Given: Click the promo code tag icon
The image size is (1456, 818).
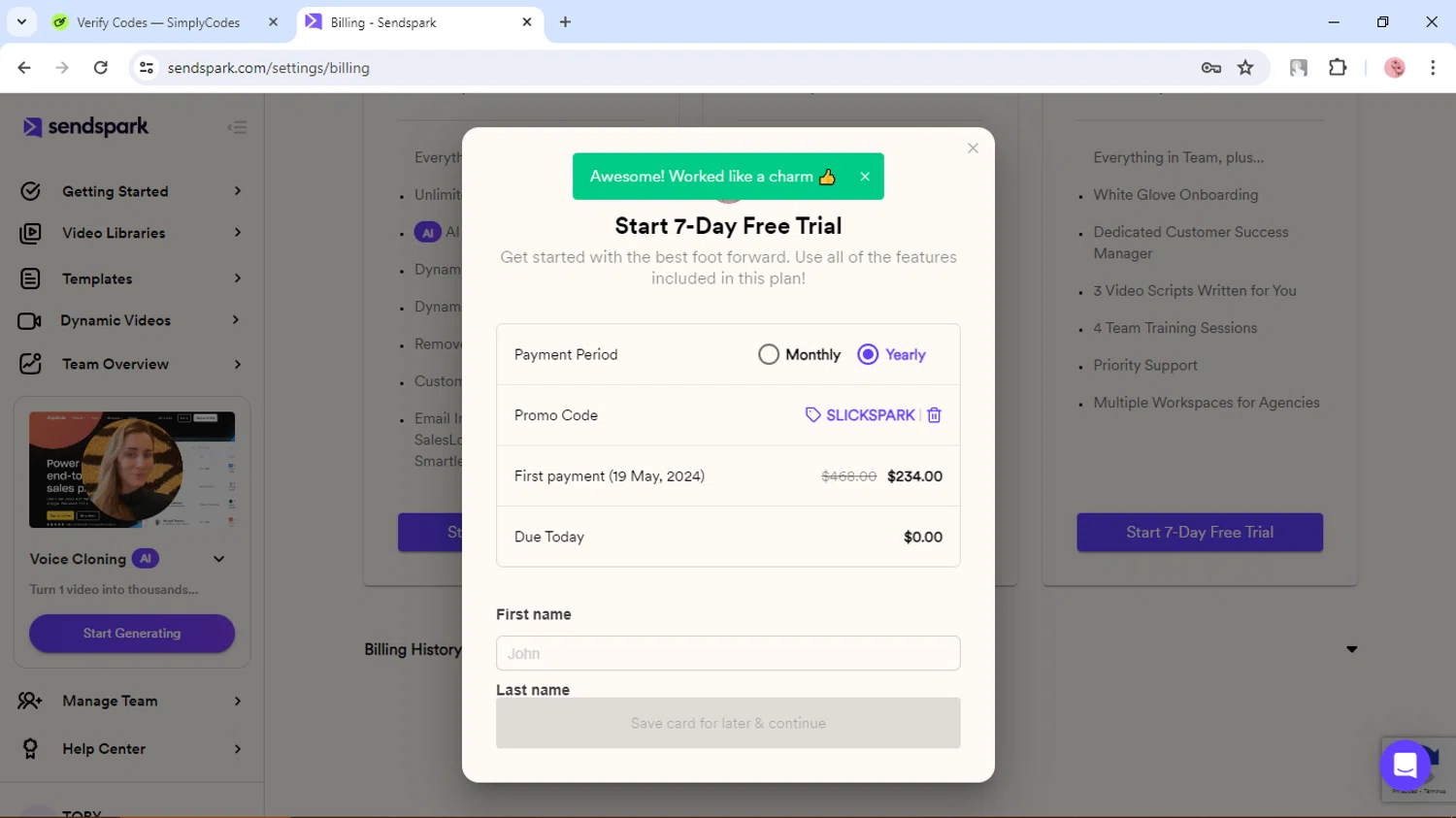Looking at the screenshot, I should [812, 415].
